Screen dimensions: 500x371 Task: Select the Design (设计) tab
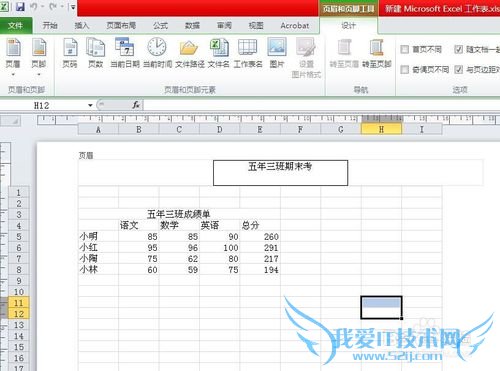(349, 26)
